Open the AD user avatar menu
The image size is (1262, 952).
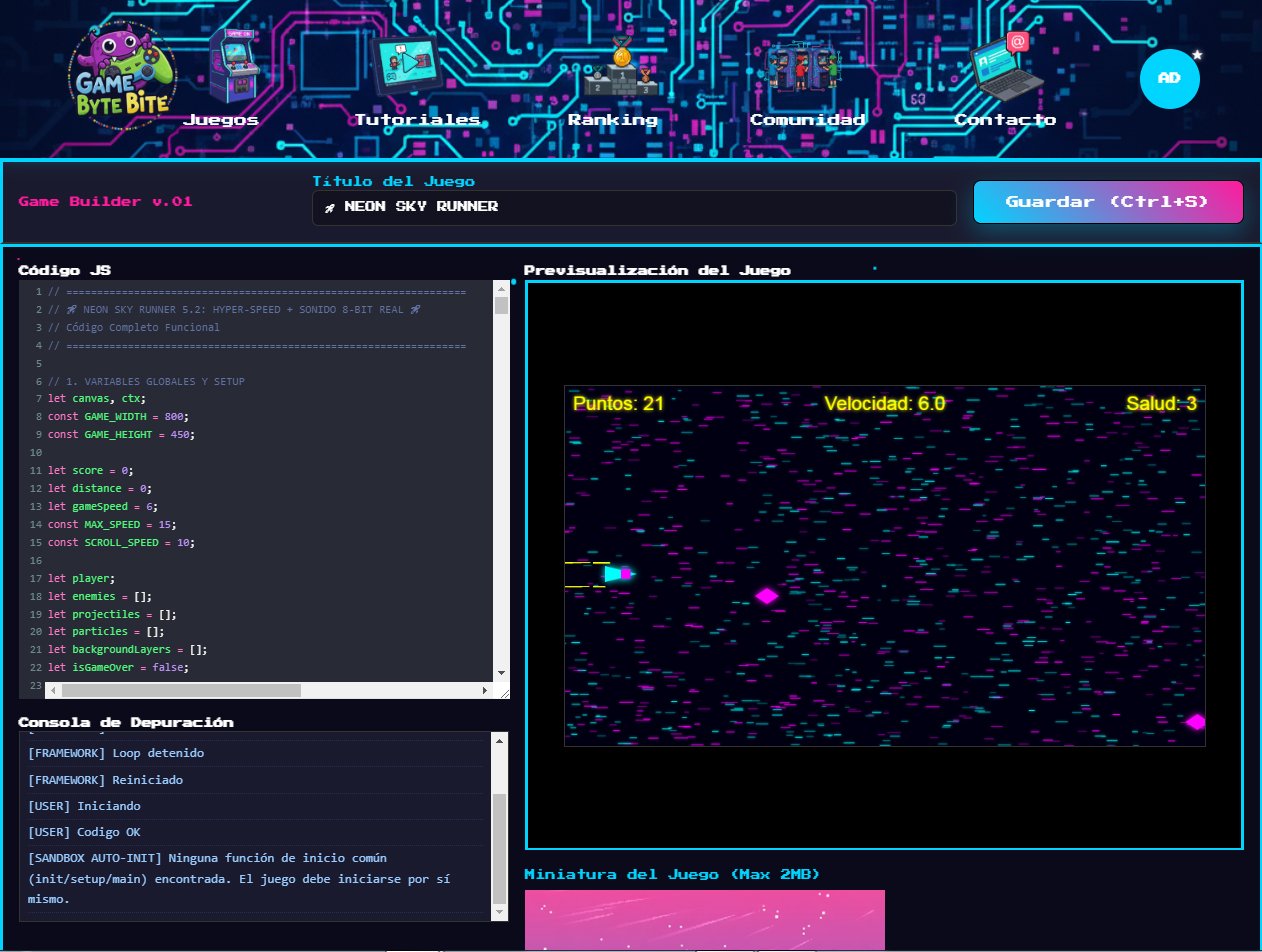pos(1169,78)
